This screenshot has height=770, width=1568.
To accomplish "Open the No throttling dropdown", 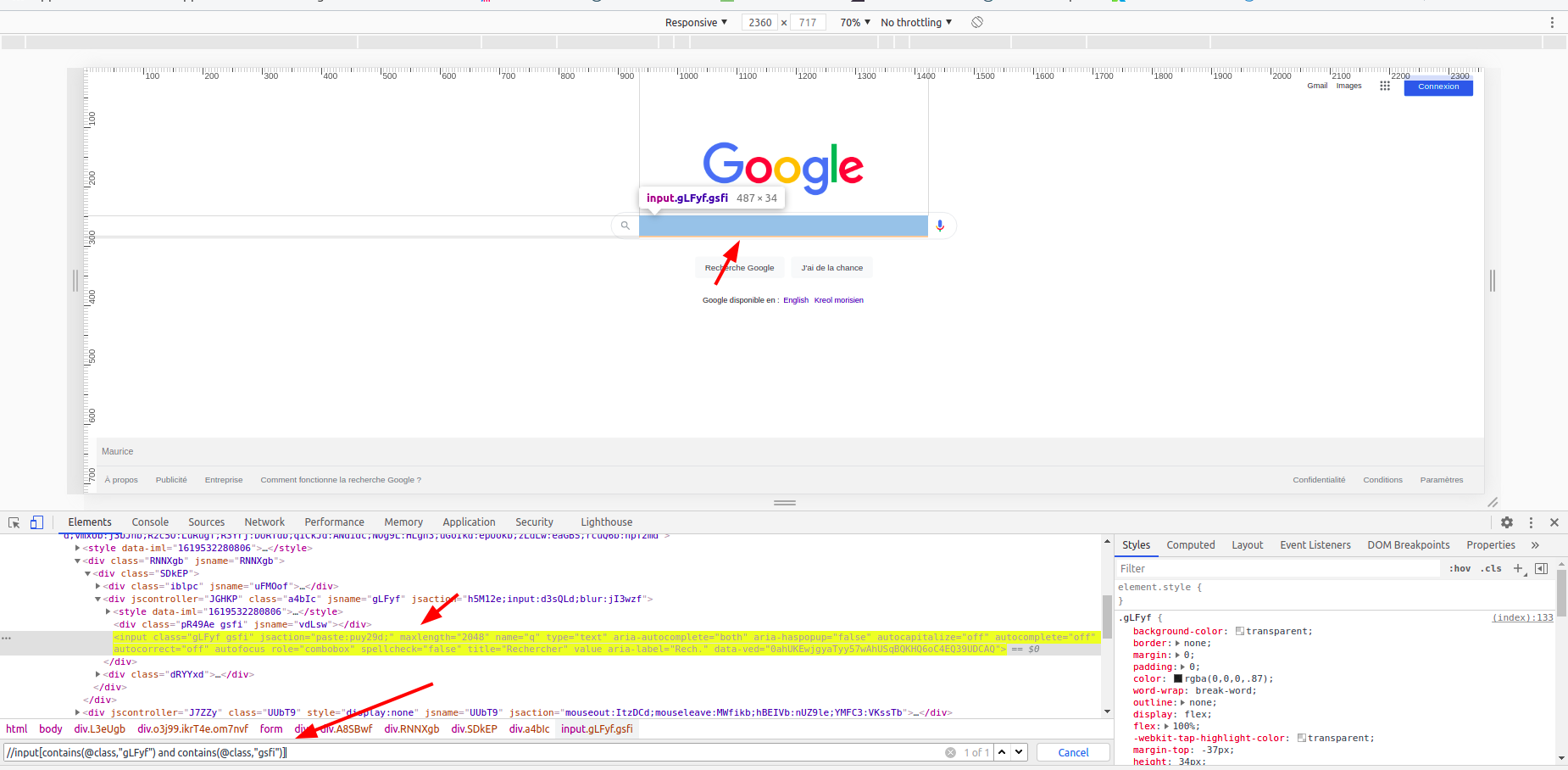I will click(x=916, y=23).
